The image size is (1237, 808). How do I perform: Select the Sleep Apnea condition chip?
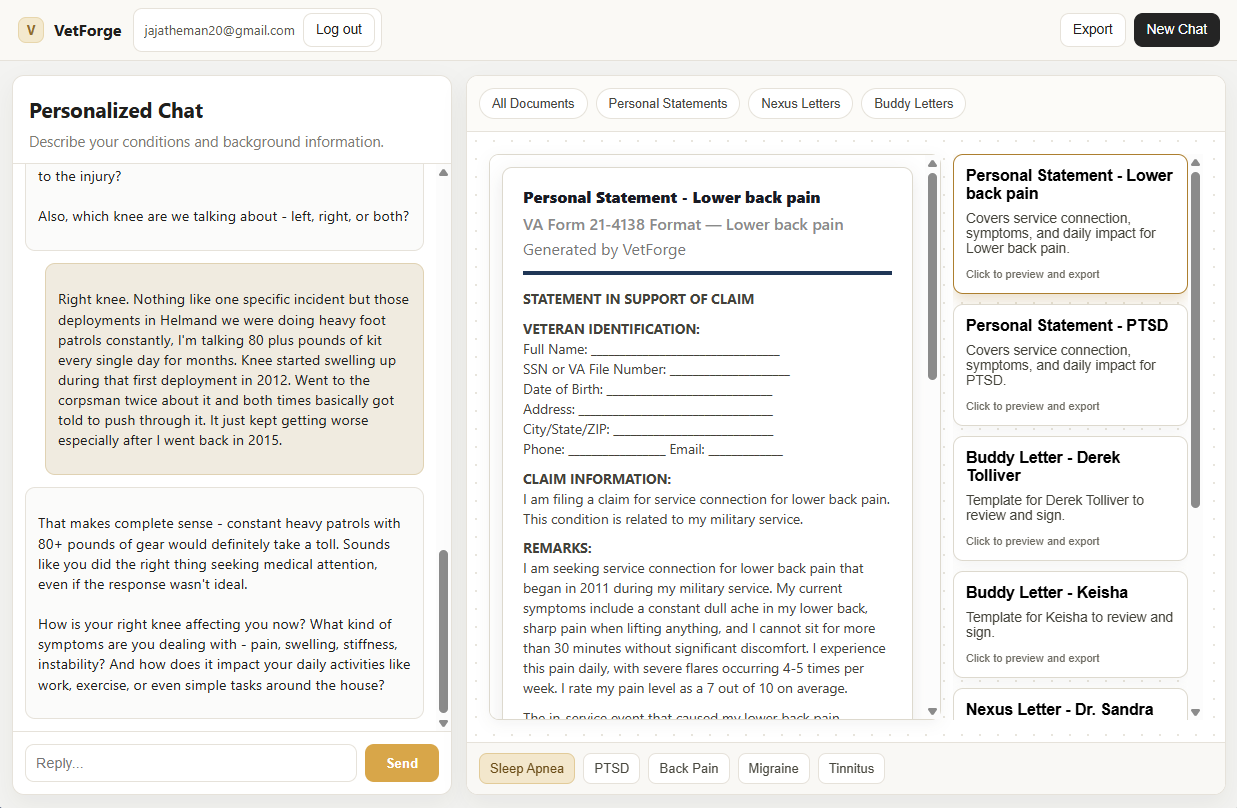tap(527, 768)
